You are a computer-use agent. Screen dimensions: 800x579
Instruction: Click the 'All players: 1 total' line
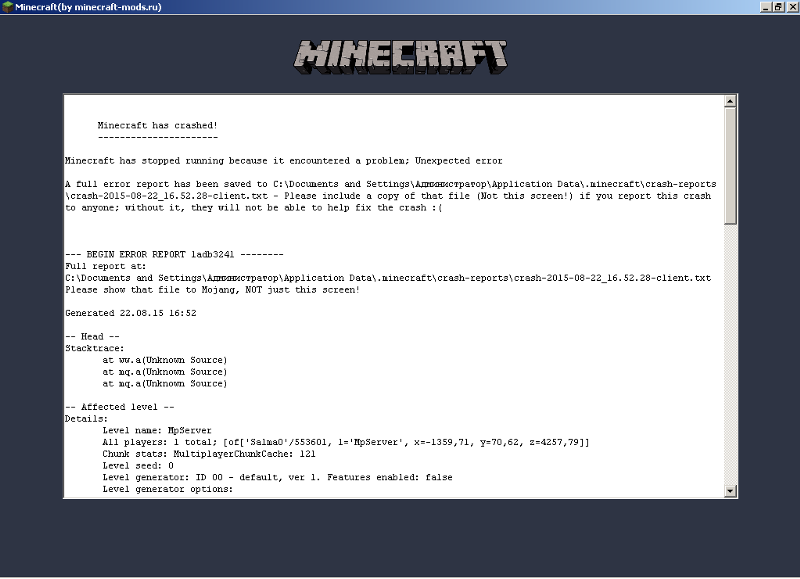[346, 442]
